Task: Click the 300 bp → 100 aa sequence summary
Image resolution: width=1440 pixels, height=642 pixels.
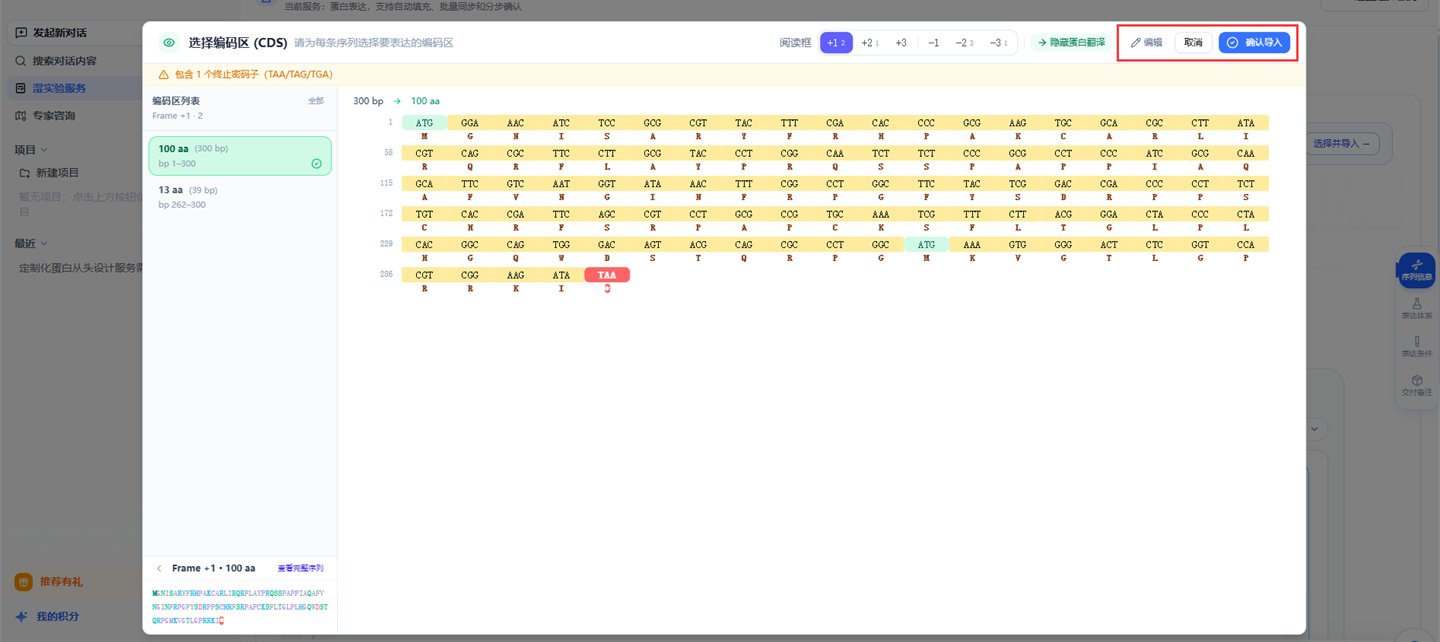Action: [396, 101]
